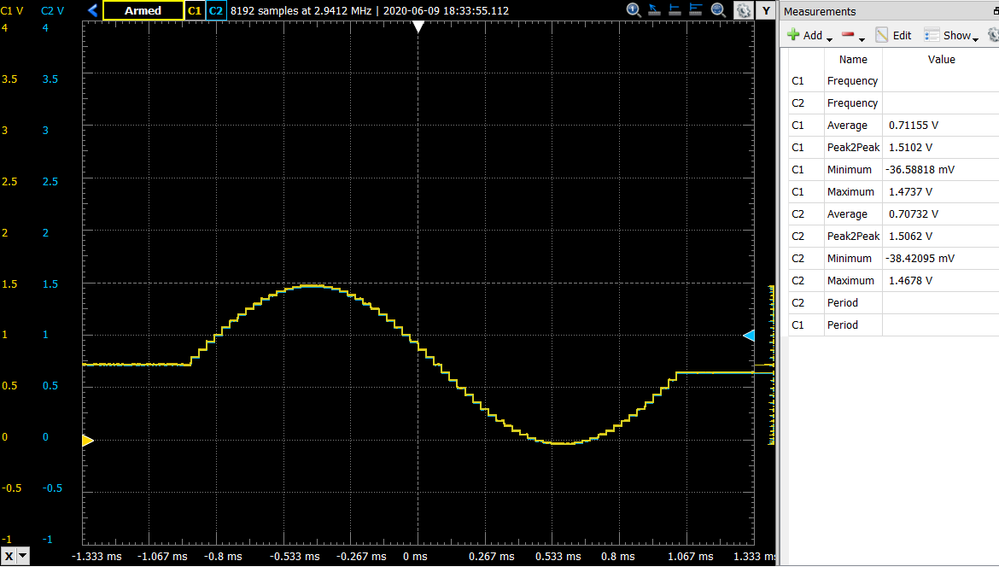Image resolution: width=999 pixels, height=567 pixels.
Task: Click the Peak2Peak name in C1 row
Action: point(853,147)
